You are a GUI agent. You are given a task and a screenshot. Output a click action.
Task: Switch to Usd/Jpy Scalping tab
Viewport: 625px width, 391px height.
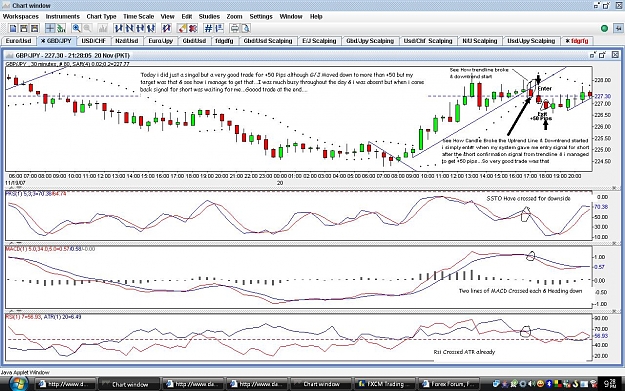pos(531,41)
